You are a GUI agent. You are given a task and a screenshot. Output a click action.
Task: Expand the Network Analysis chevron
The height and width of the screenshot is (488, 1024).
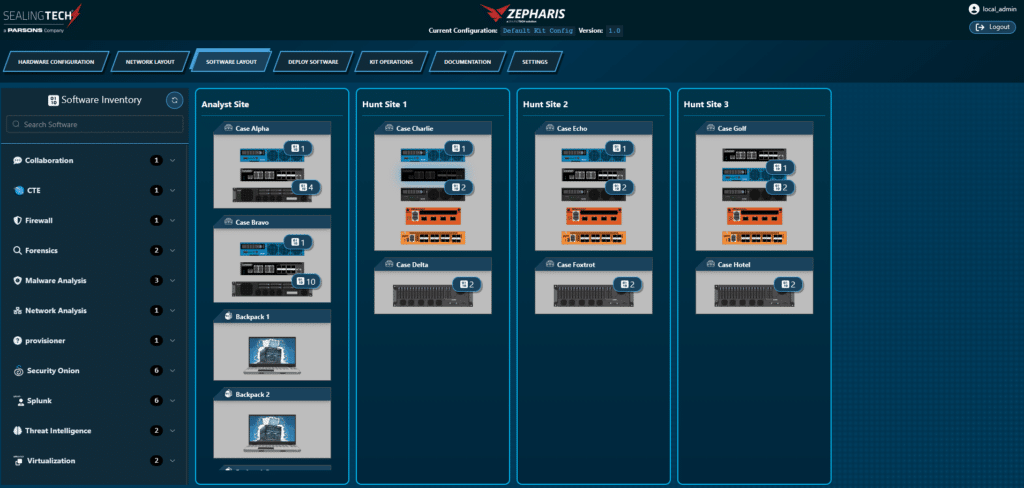(172, 311)
